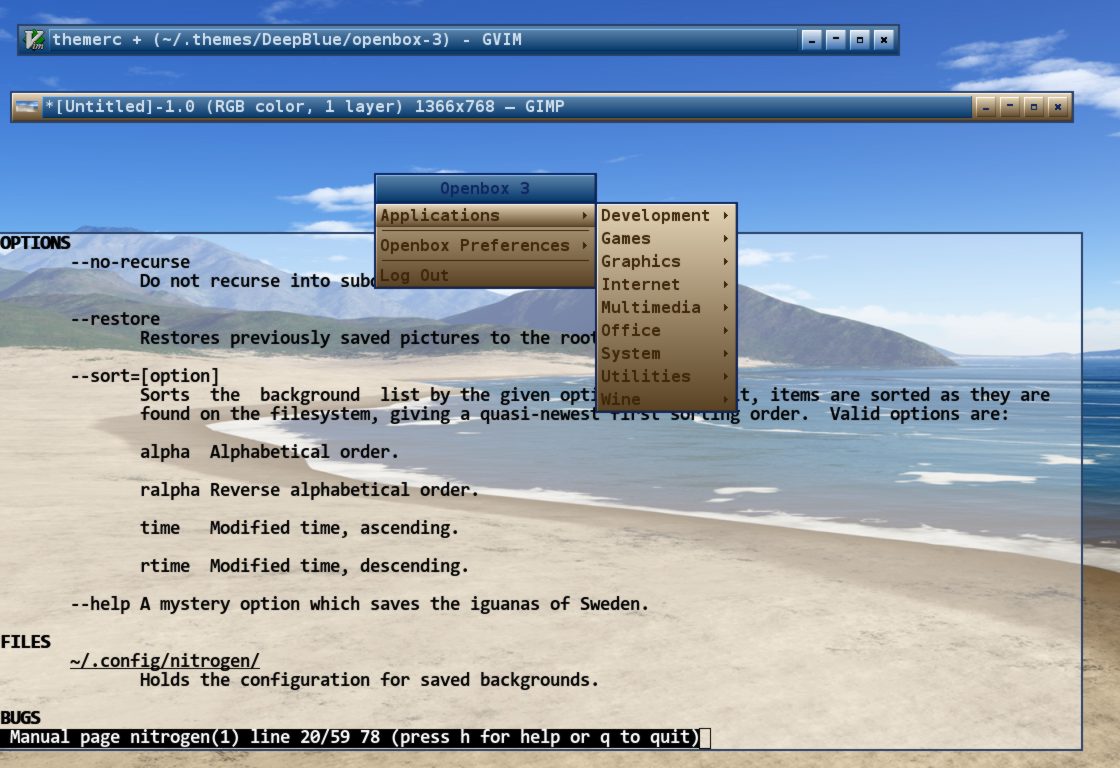
Task: Click 'Modified time, ascending.' text
Action: click(x=334, y=528)
